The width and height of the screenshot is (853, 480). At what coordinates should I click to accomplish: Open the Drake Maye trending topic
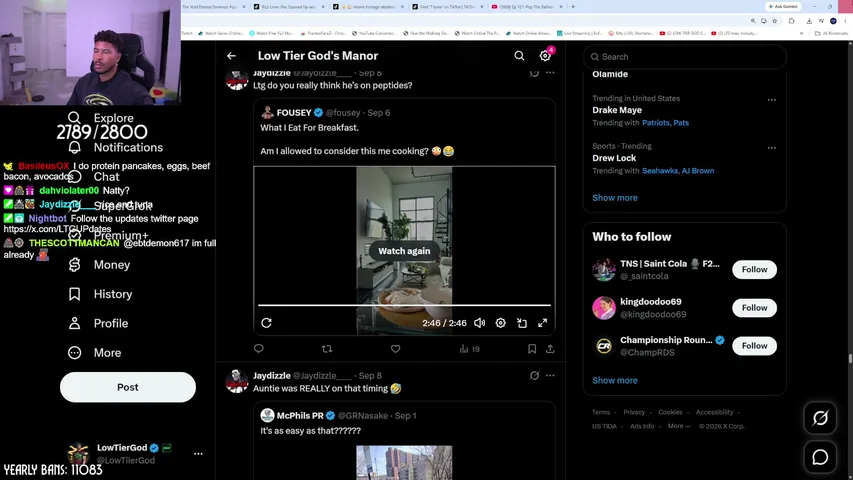(617, 110)
